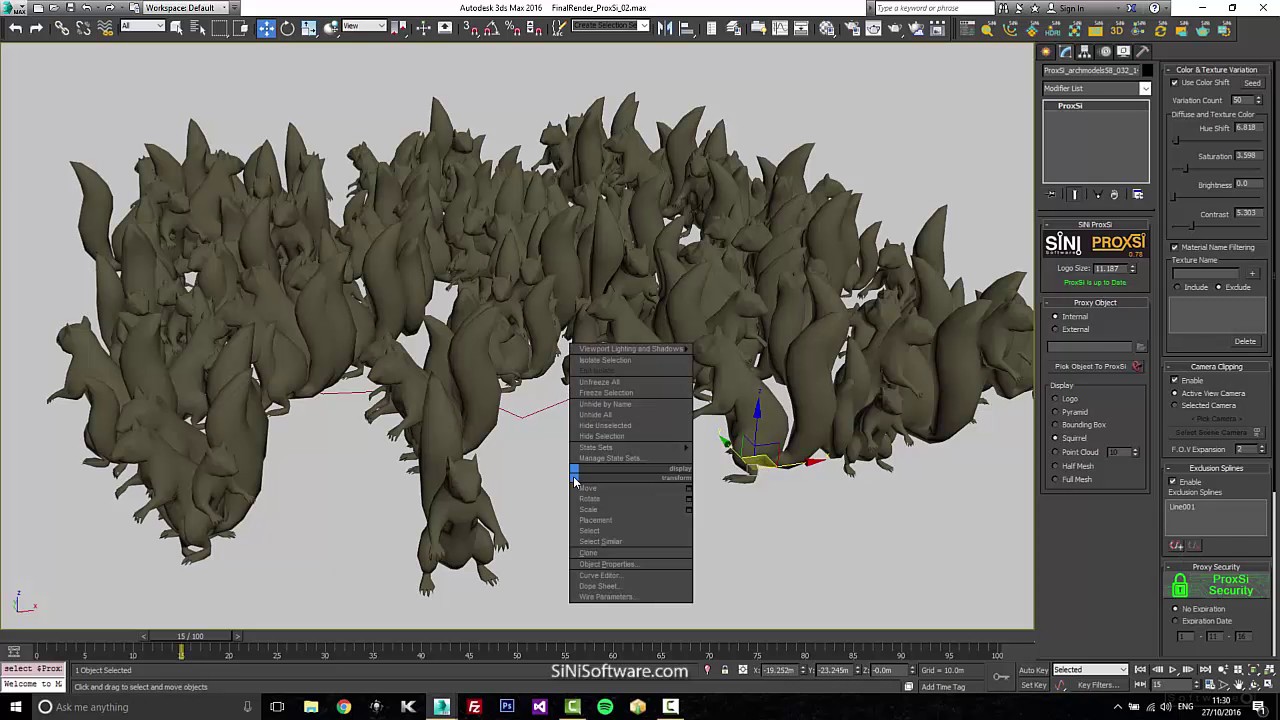Open the Utilities hammer panel tab
The image size is (1280, 720).
click(1143, 52)
